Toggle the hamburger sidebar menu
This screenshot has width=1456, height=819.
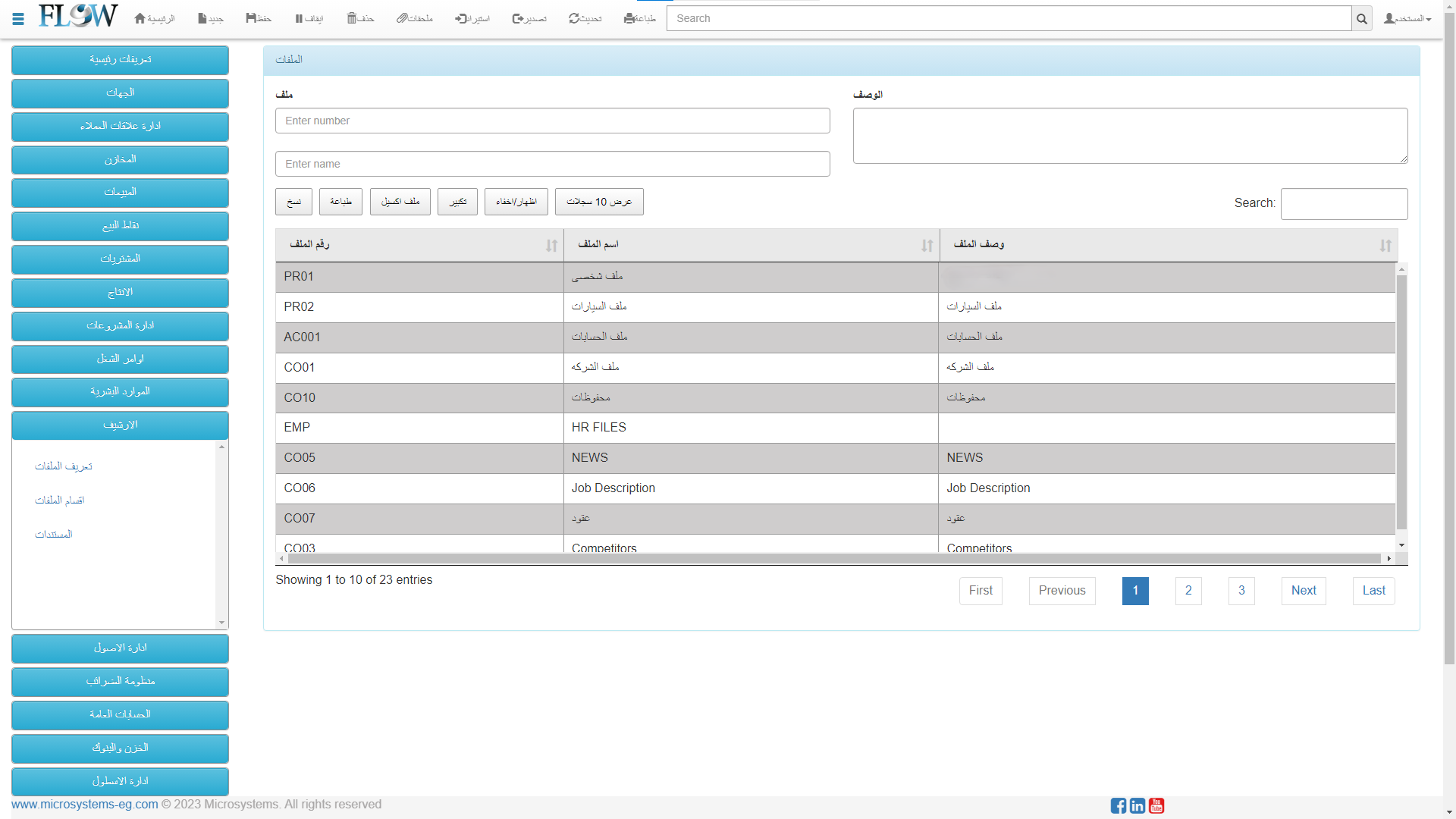coord(18,18)
